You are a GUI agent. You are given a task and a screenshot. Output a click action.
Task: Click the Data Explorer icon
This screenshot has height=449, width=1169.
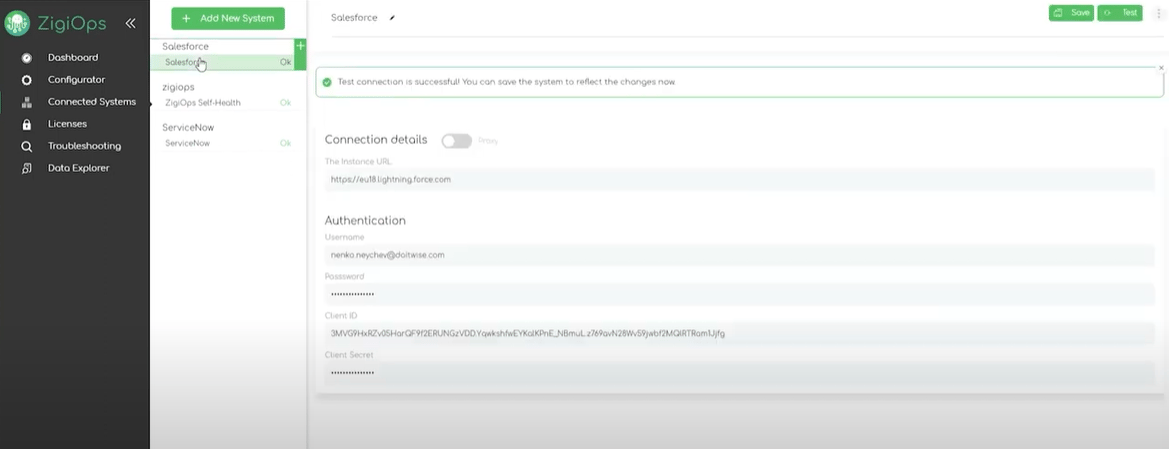pyautogui.click(x=27, y=169)
